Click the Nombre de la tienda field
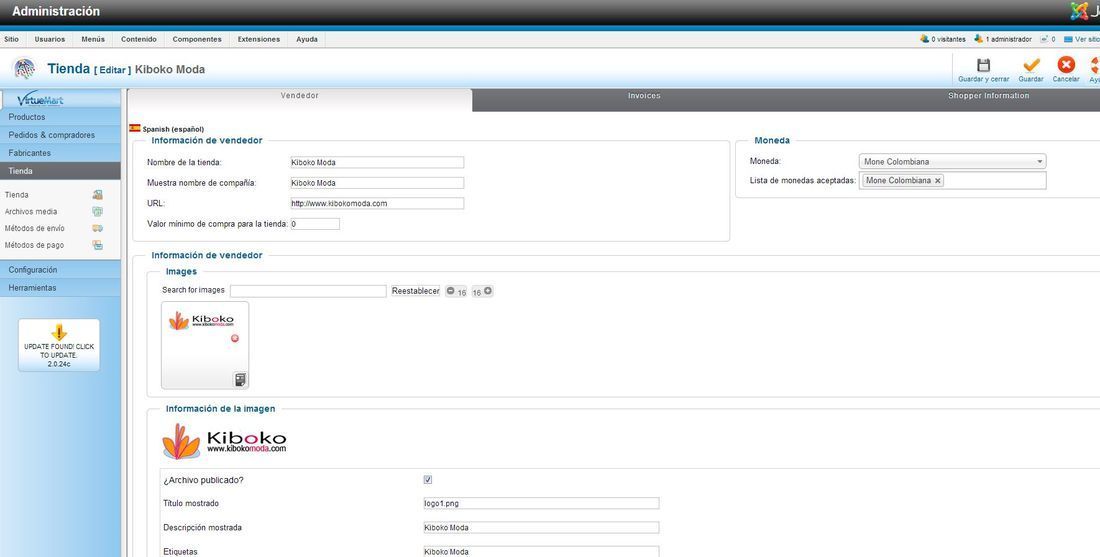This screenshot has width=1100, height=557. [377, 162]
